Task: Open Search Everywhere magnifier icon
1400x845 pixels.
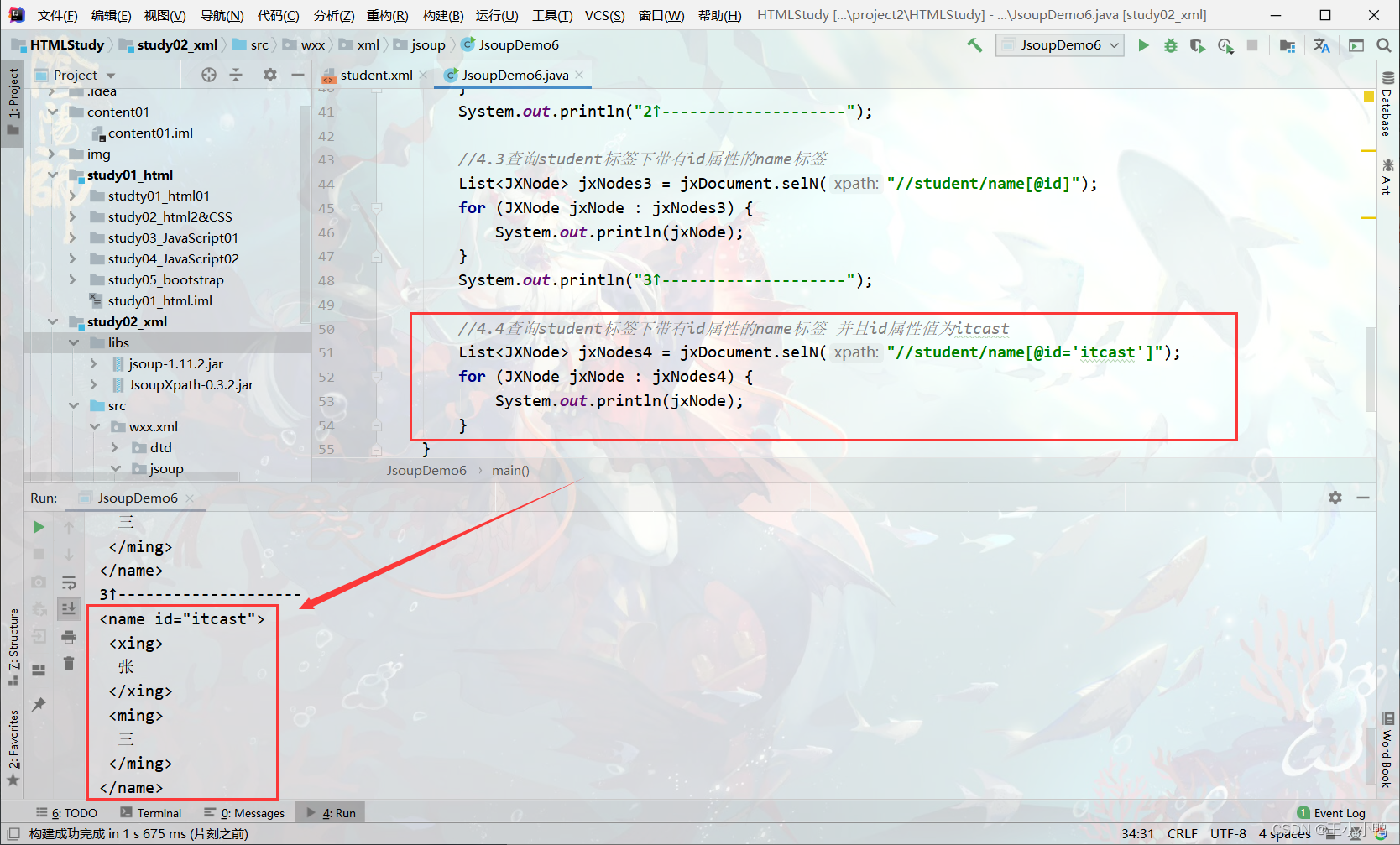Action: point(1385,45)
